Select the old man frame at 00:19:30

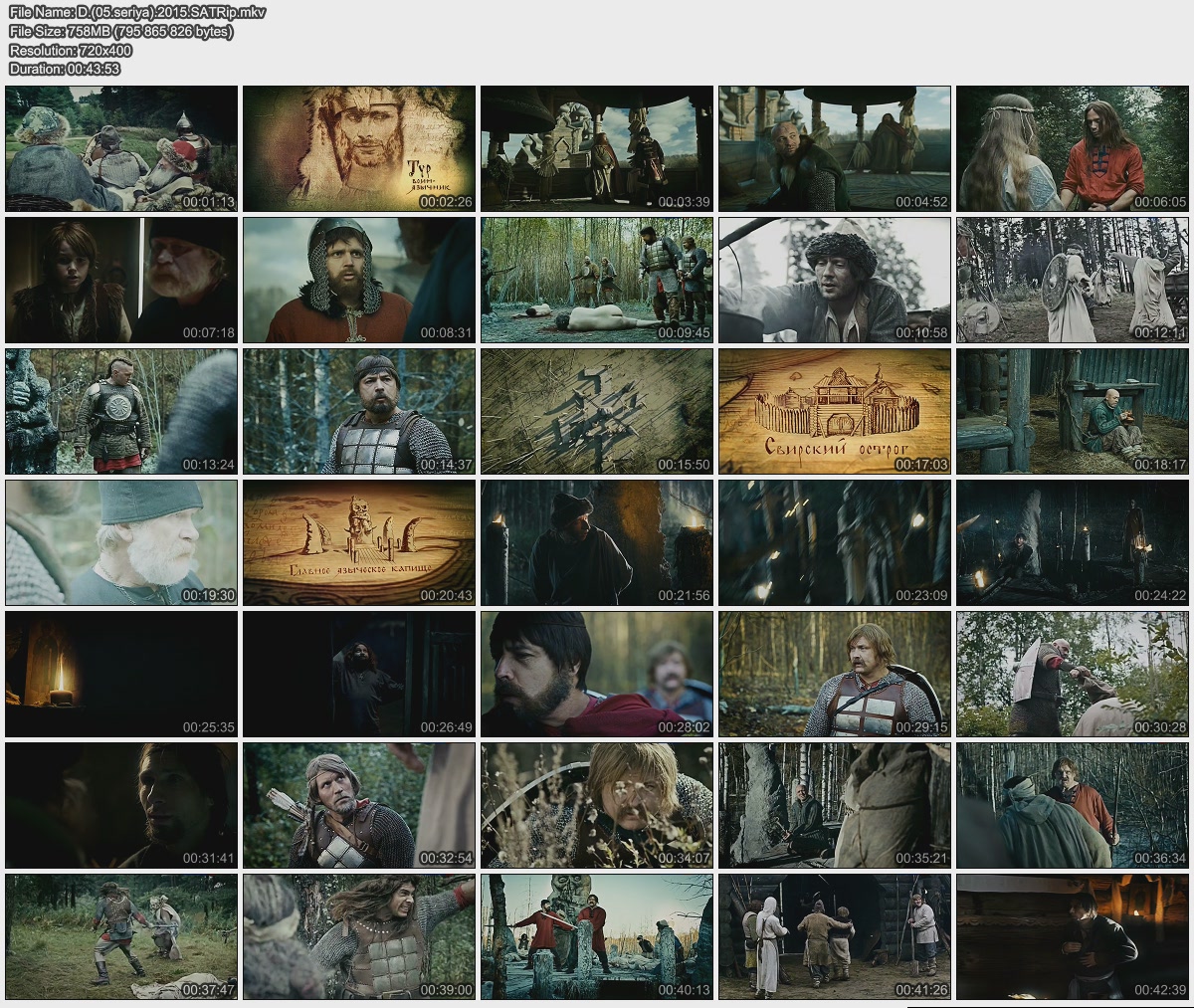pos(121,542)
